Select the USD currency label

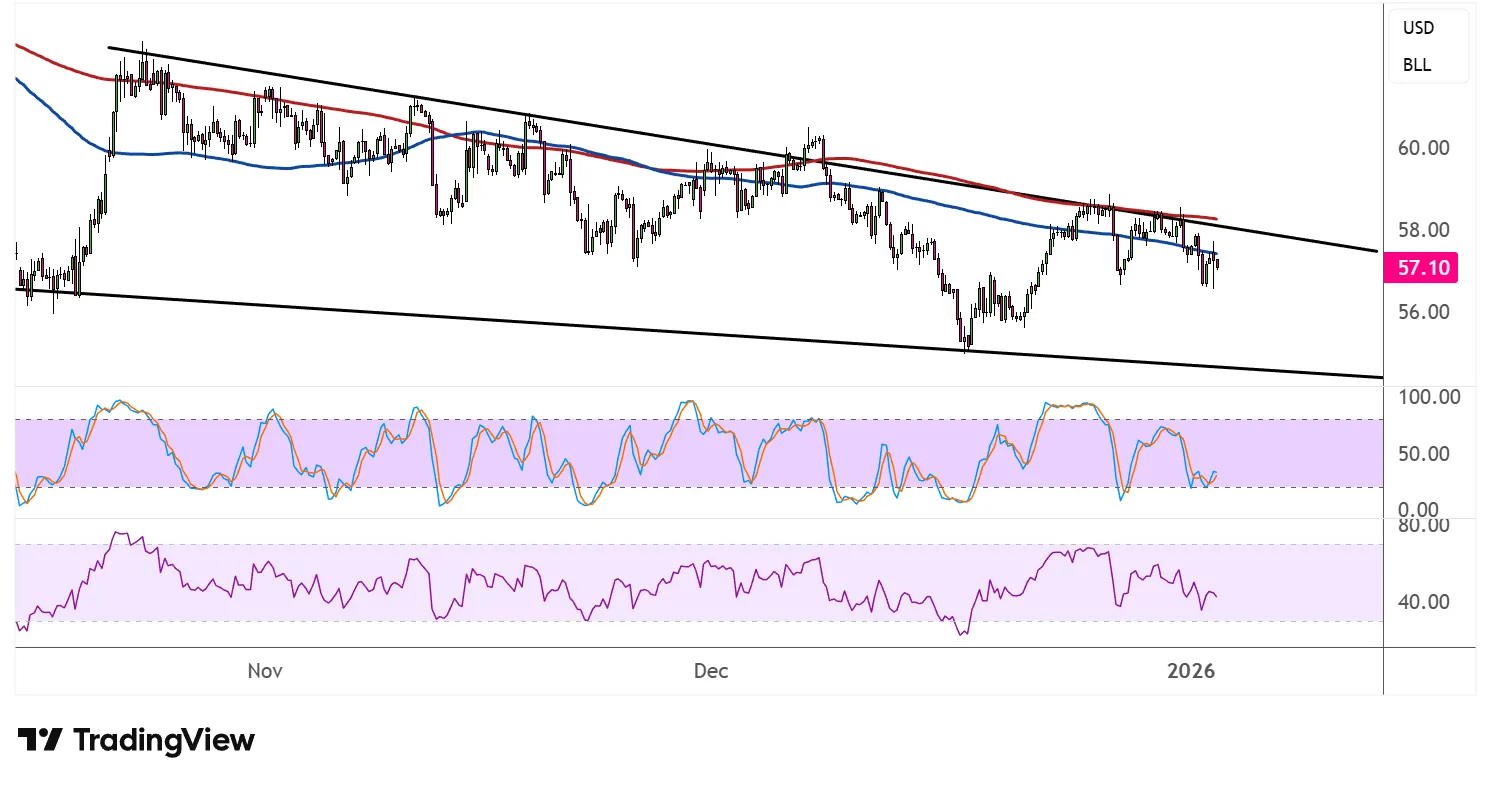click(1418, 28)
